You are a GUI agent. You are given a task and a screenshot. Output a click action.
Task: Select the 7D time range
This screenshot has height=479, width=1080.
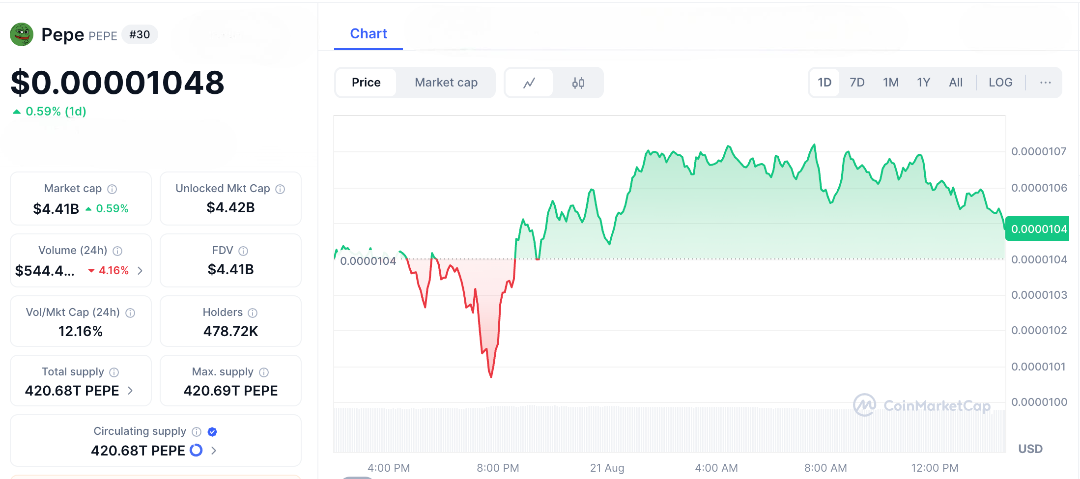857,83
